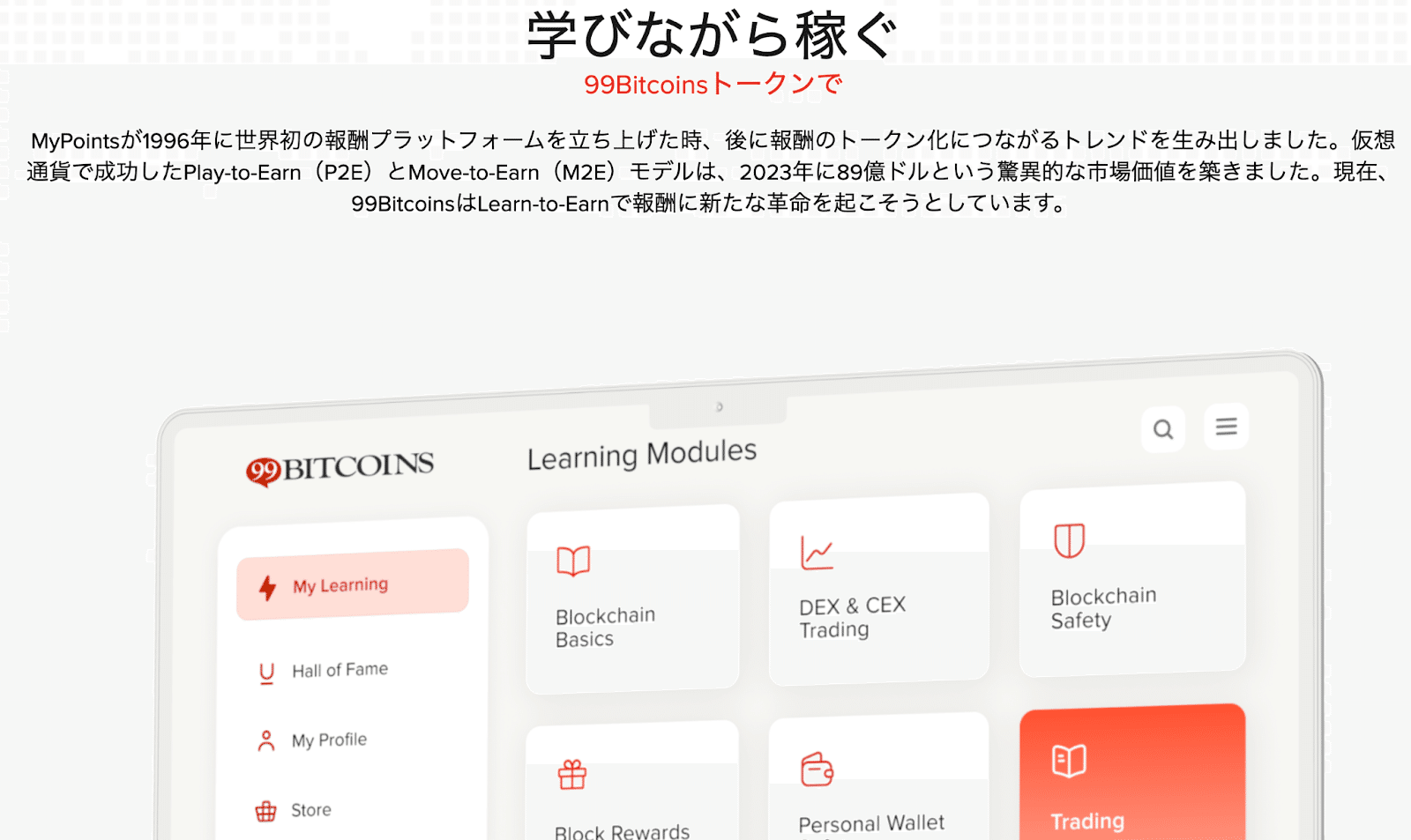This screenshot has width=1411, height=840.
Task: Click the red 99Bitcoinsトークンで subtitle
Action: [713, 85]
